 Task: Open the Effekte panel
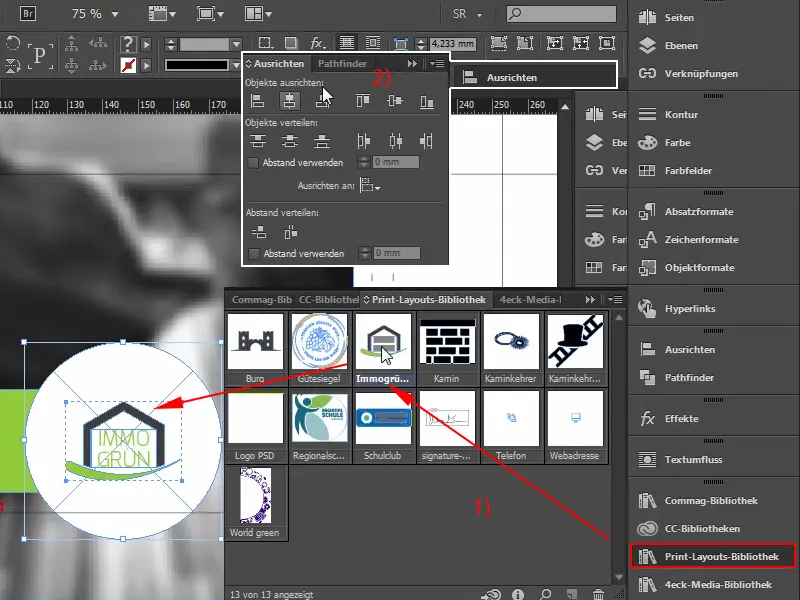tap(682, 419)
